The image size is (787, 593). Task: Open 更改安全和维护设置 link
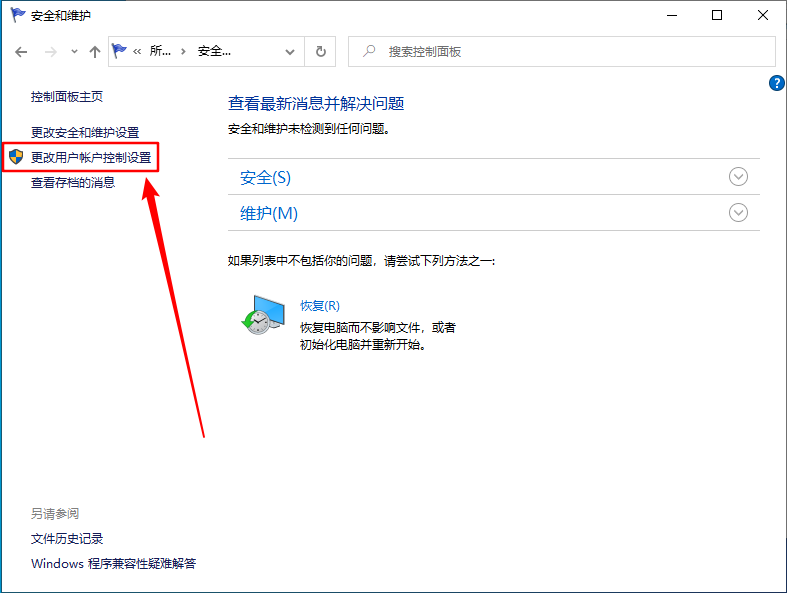[85, 133]
